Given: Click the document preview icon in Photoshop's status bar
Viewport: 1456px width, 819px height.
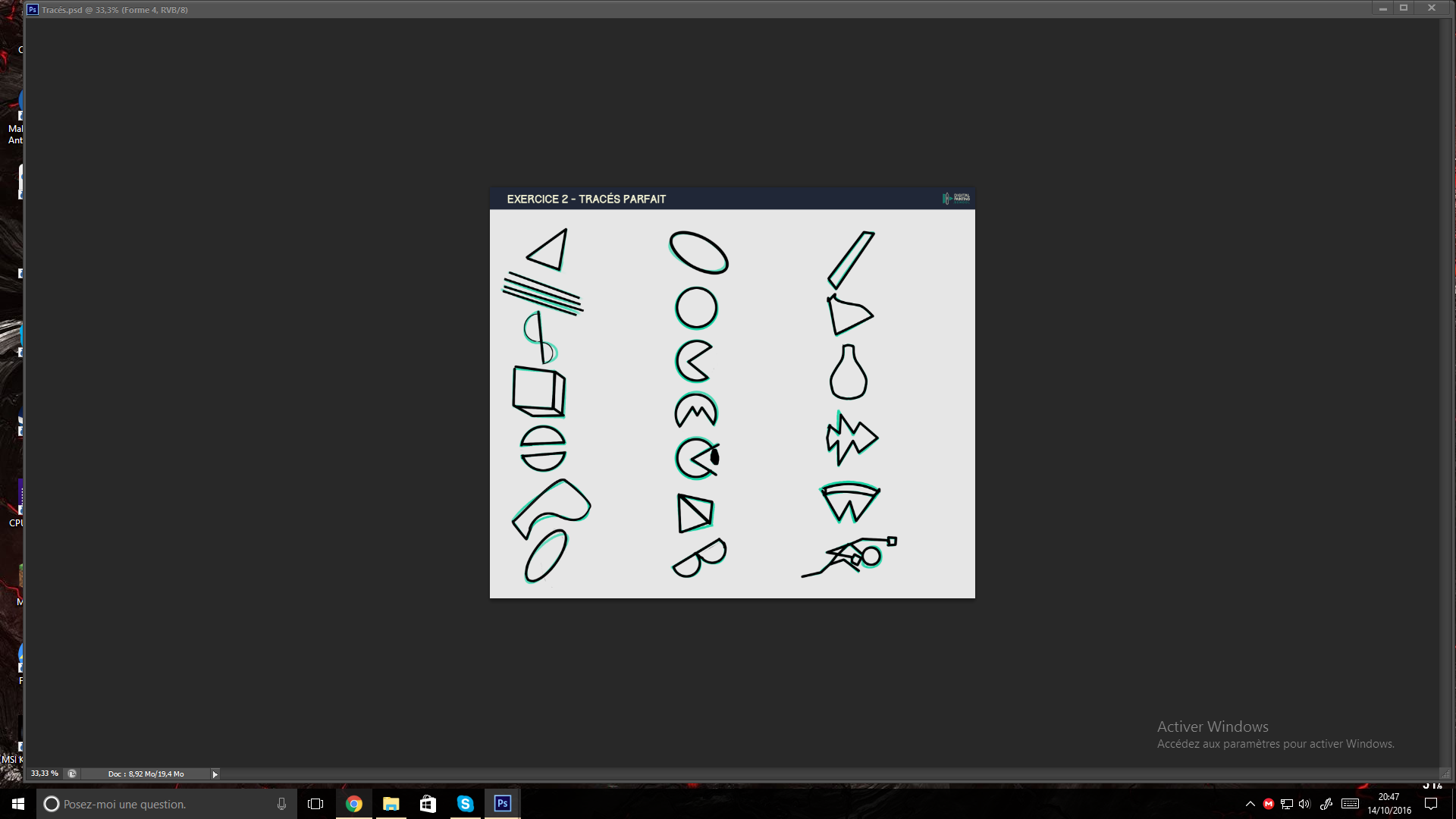Looking at the screenshot, I should tap(72, 773).
